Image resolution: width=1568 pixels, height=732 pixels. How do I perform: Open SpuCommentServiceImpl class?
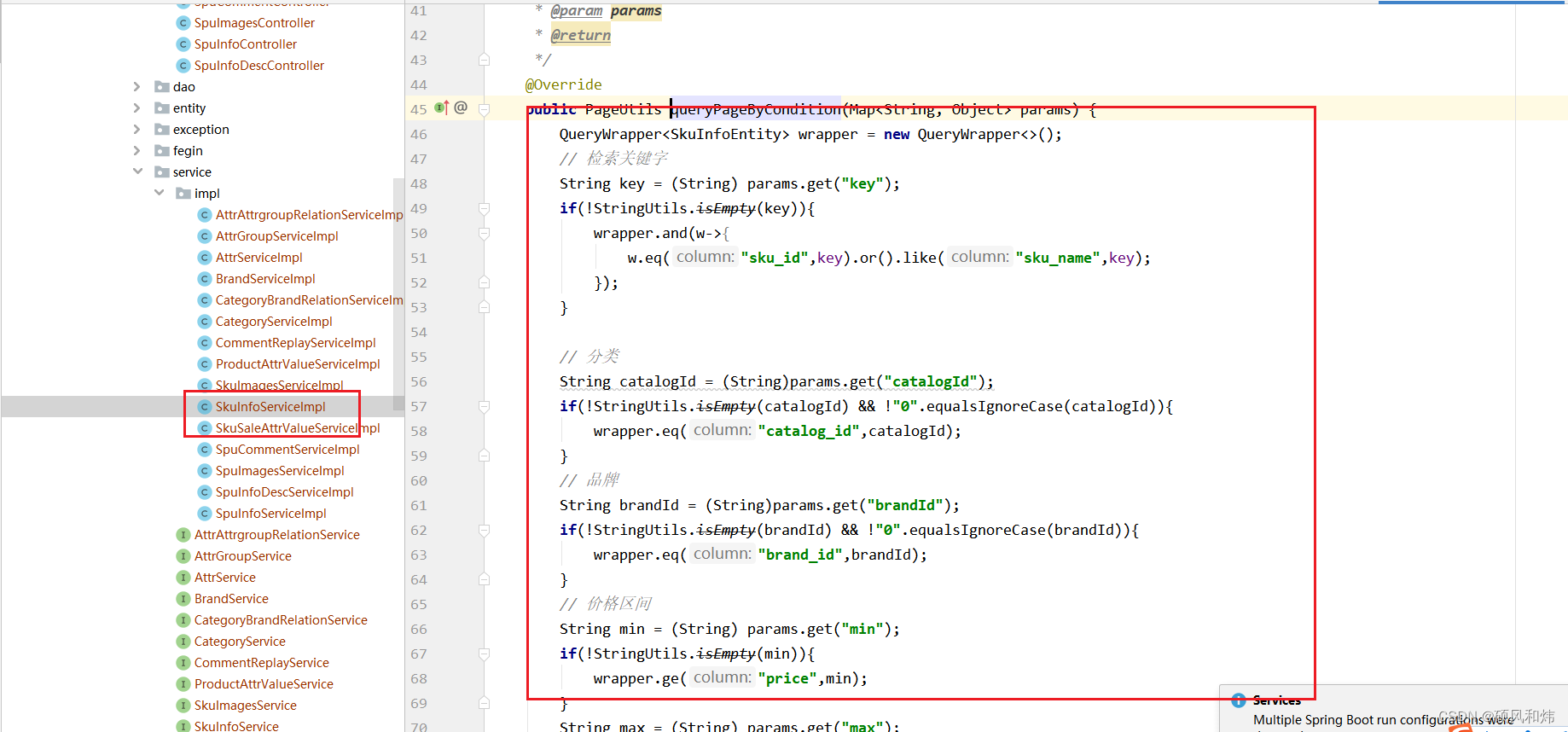click(x=287, y=450)
